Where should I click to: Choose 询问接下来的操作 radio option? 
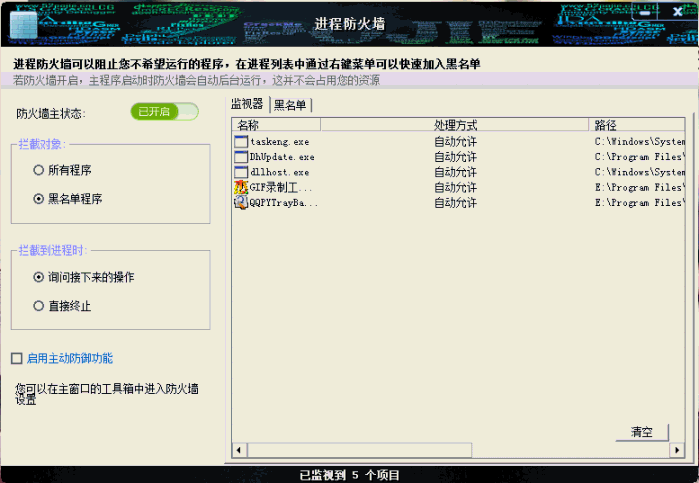(x=39, y=277)
